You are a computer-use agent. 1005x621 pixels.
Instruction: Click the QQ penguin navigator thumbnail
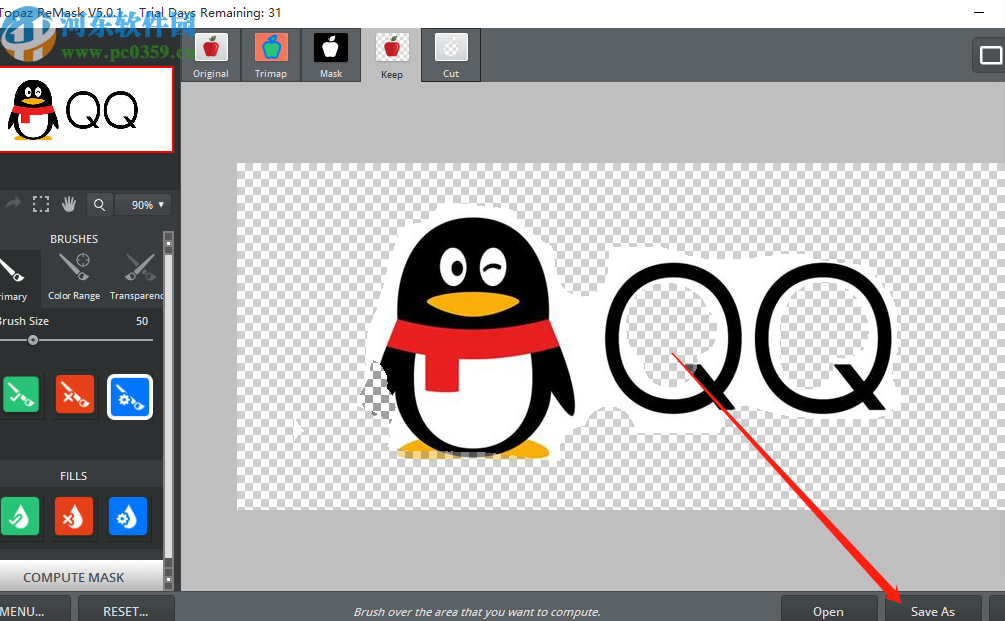86,110
